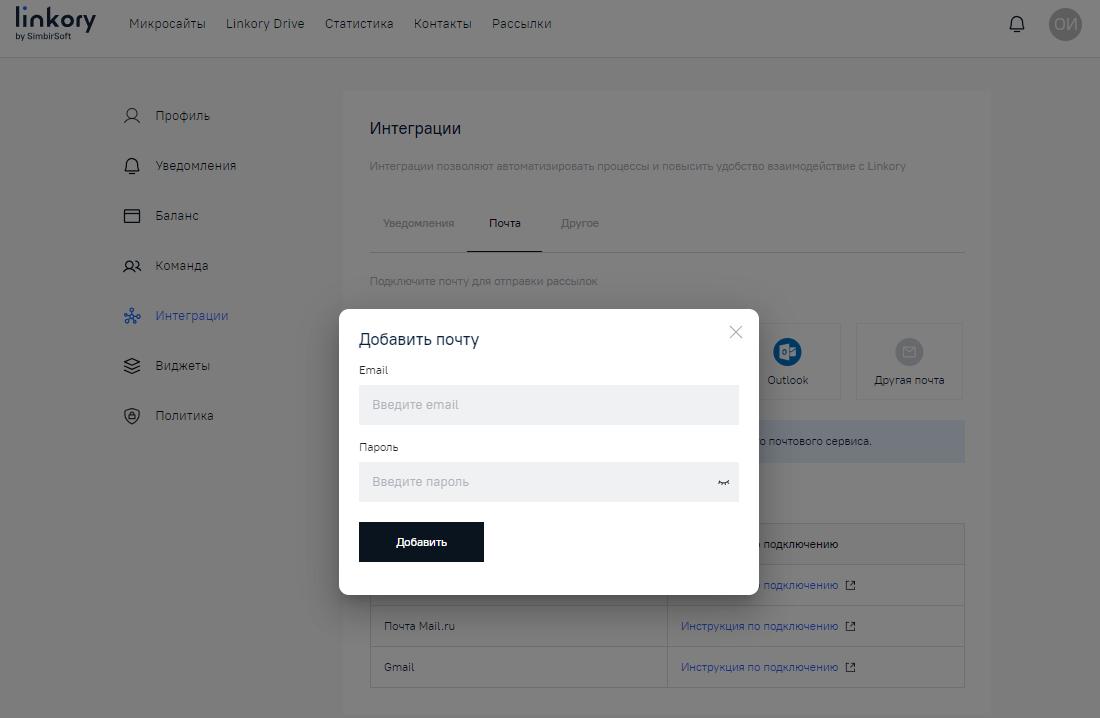Toggle password visibility eye icon
1100x718 pixels.
(x=723, y=482)
